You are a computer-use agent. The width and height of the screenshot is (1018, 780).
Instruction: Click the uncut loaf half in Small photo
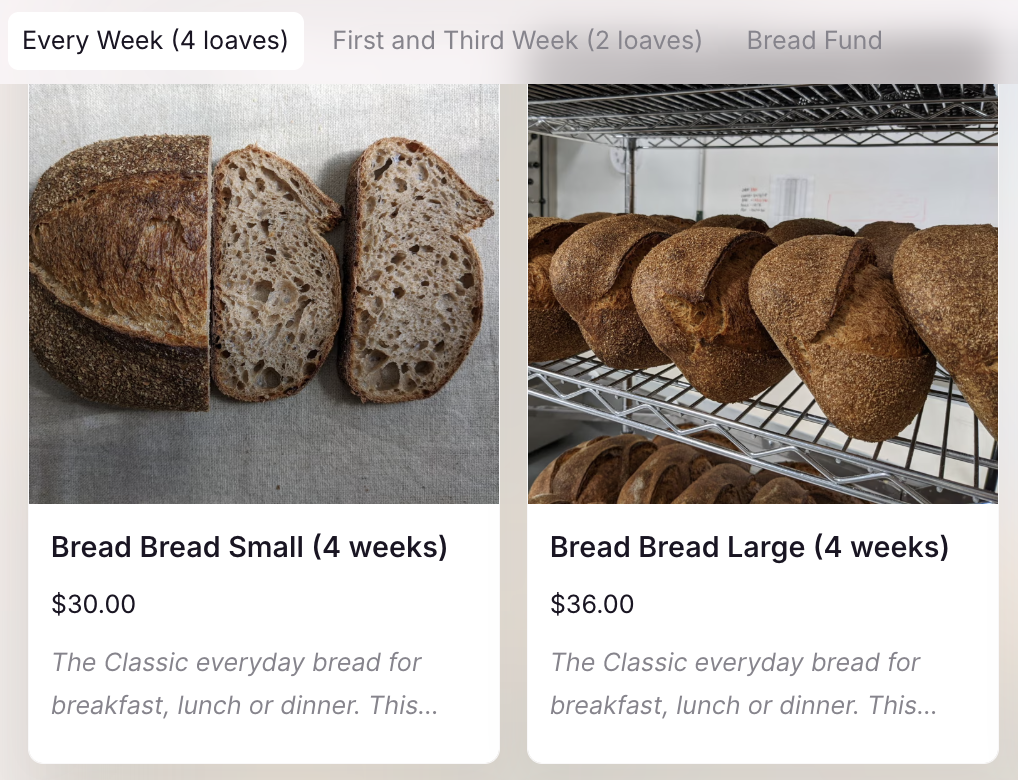point(119,270)
